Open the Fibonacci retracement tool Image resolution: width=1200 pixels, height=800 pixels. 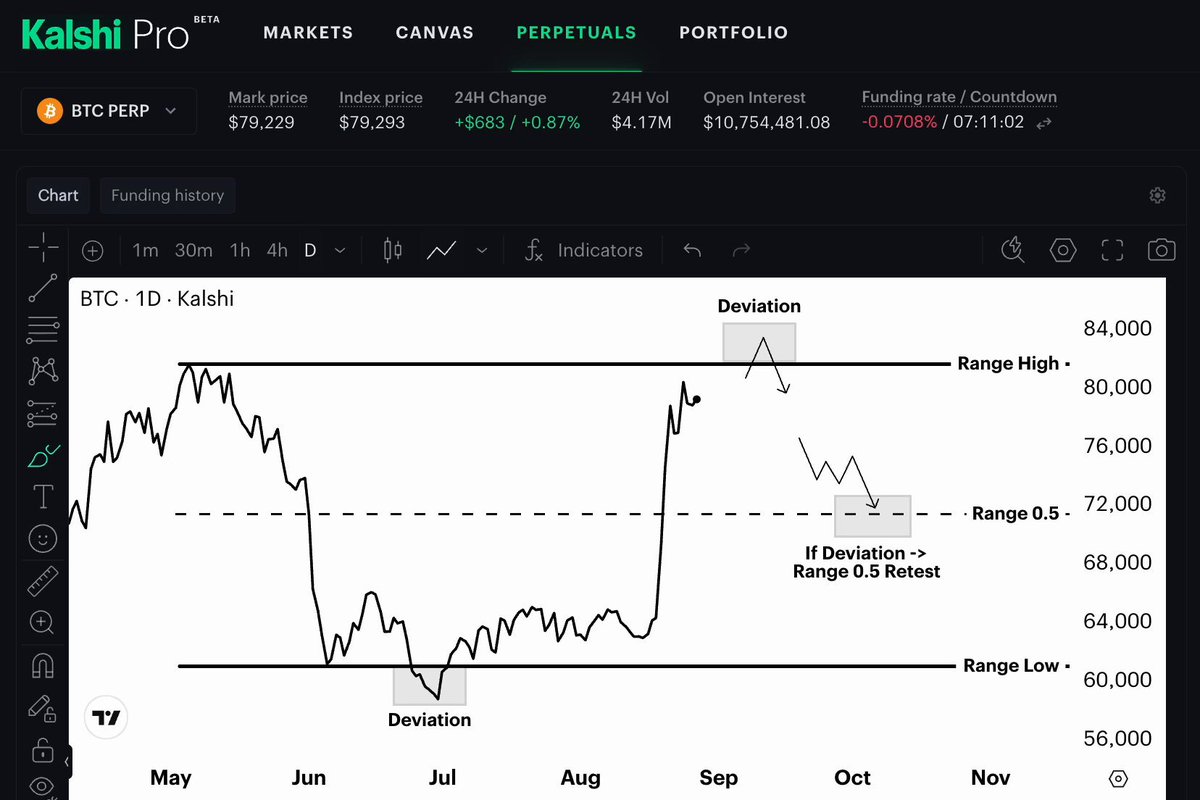point(42,329)
